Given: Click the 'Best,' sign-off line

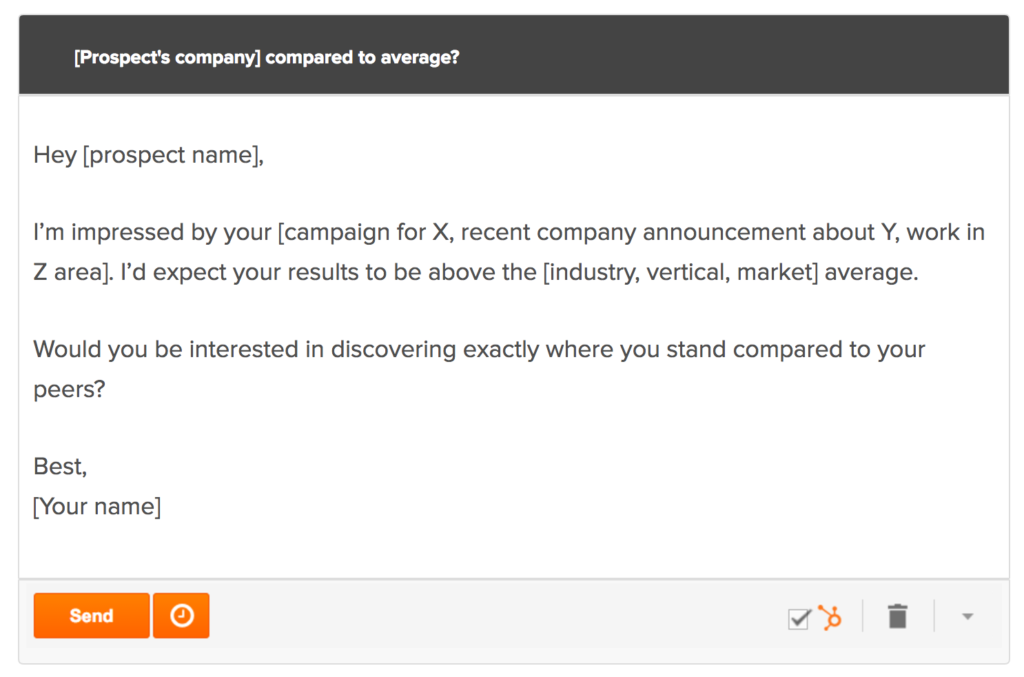Looking at the screenshot, I should pyautogui.click(x=60, y=467).
